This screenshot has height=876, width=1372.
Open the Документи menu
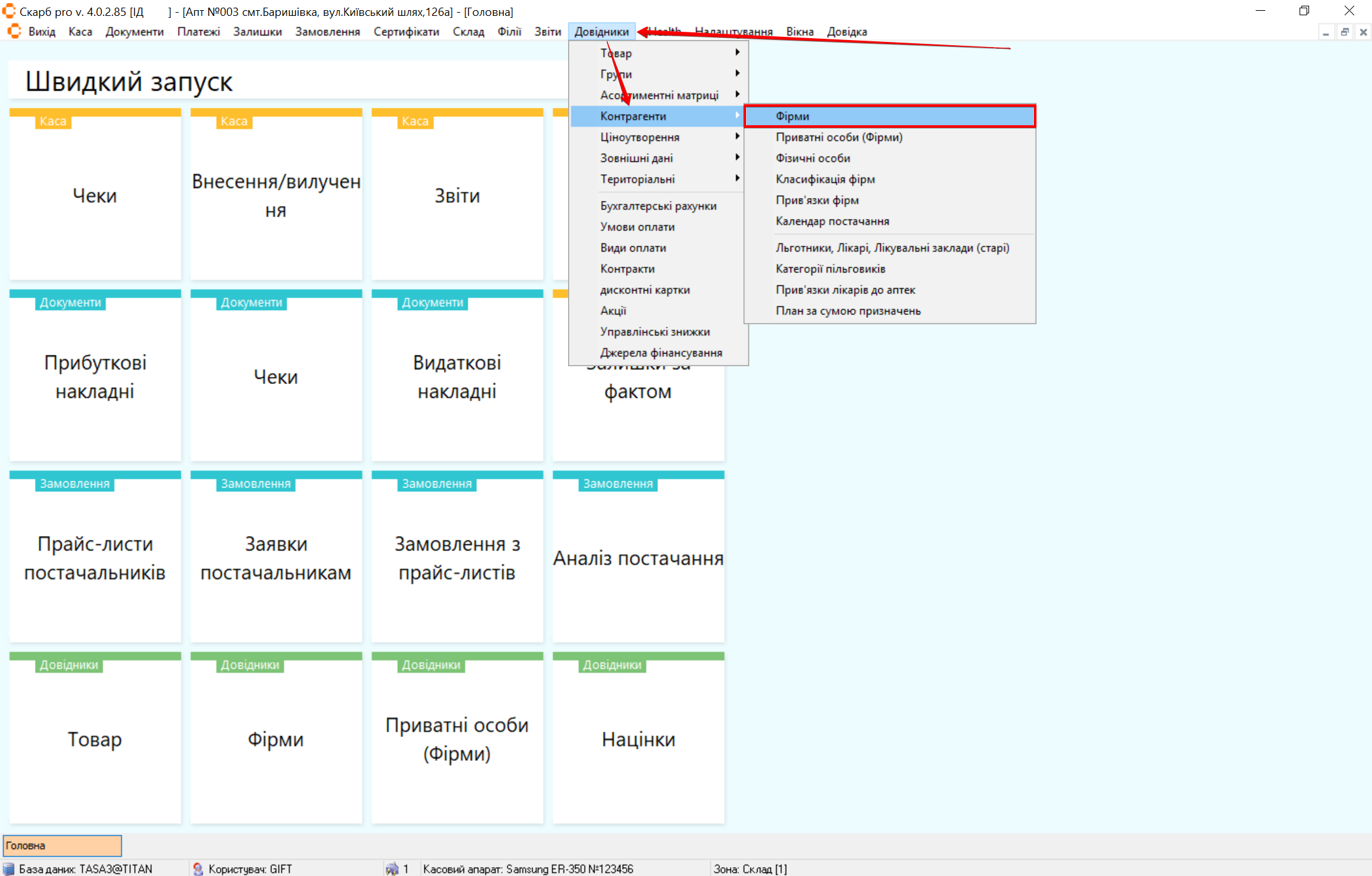coord(134,32)
